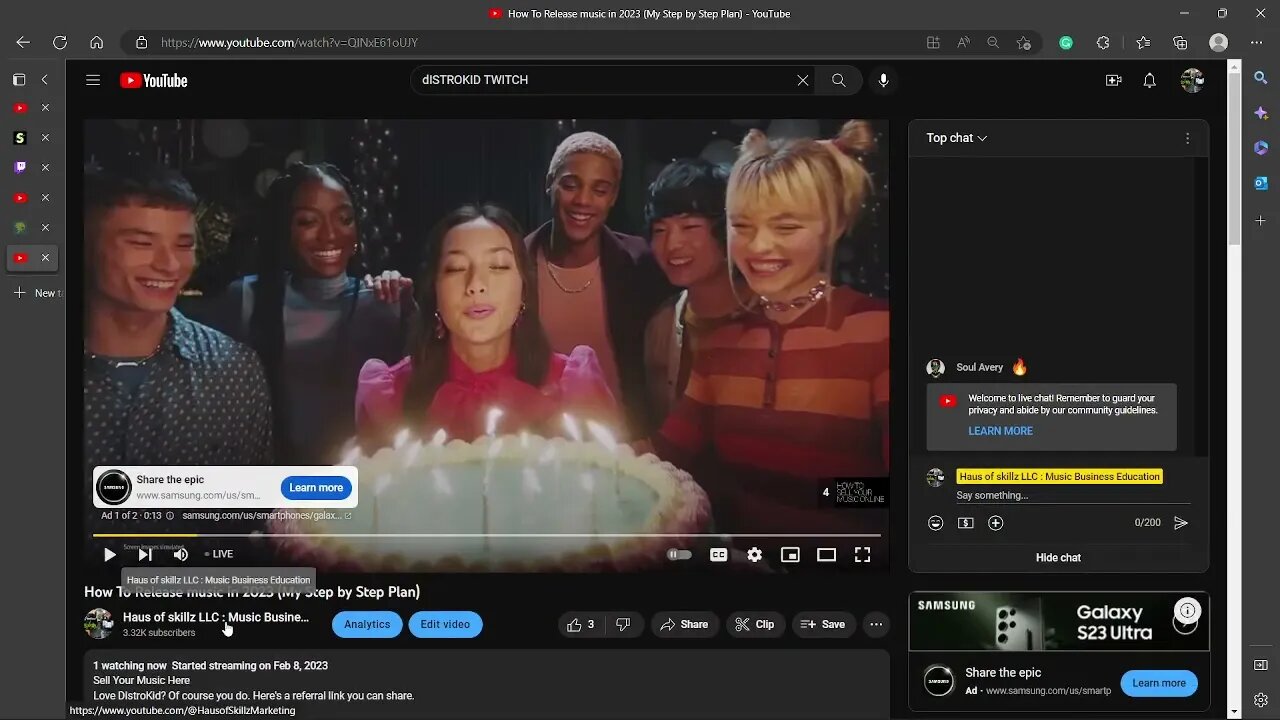Hide the live chat panel
This screenshot has height=720, width=1280.
(x=1058, y=557)
